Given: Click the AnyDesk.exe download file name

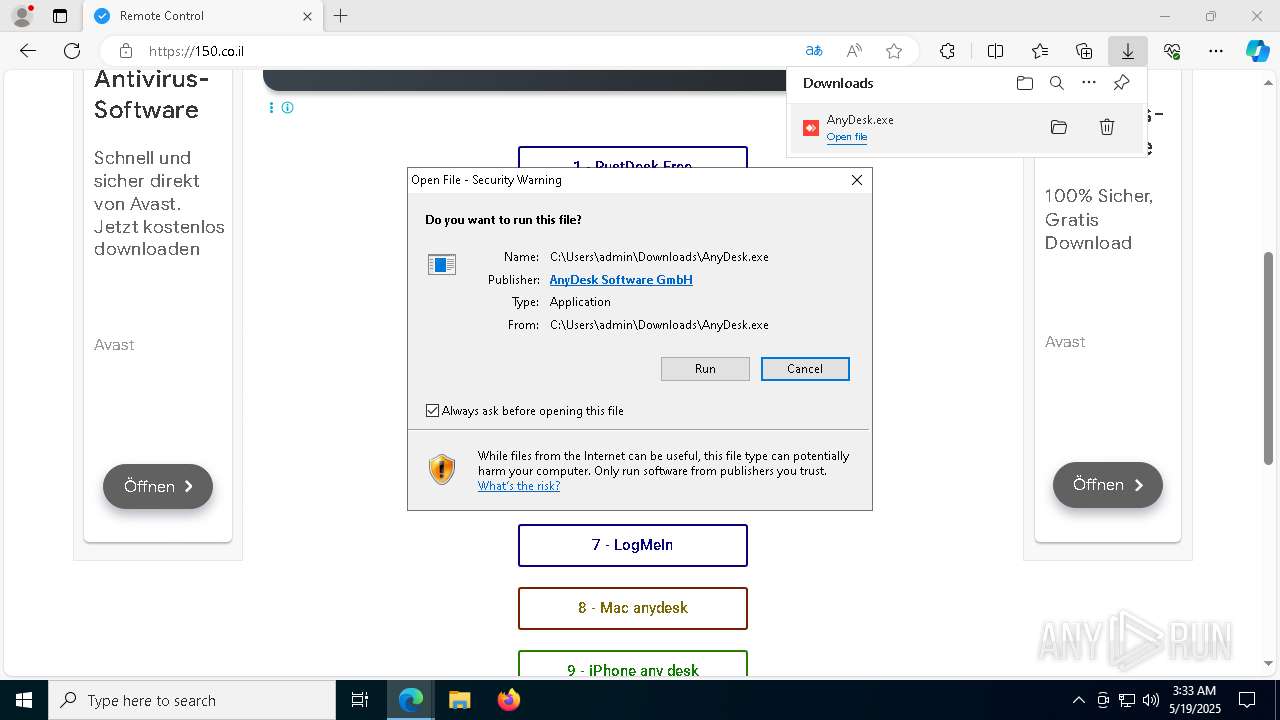Looking at the screenshot, I should [860, 120].
